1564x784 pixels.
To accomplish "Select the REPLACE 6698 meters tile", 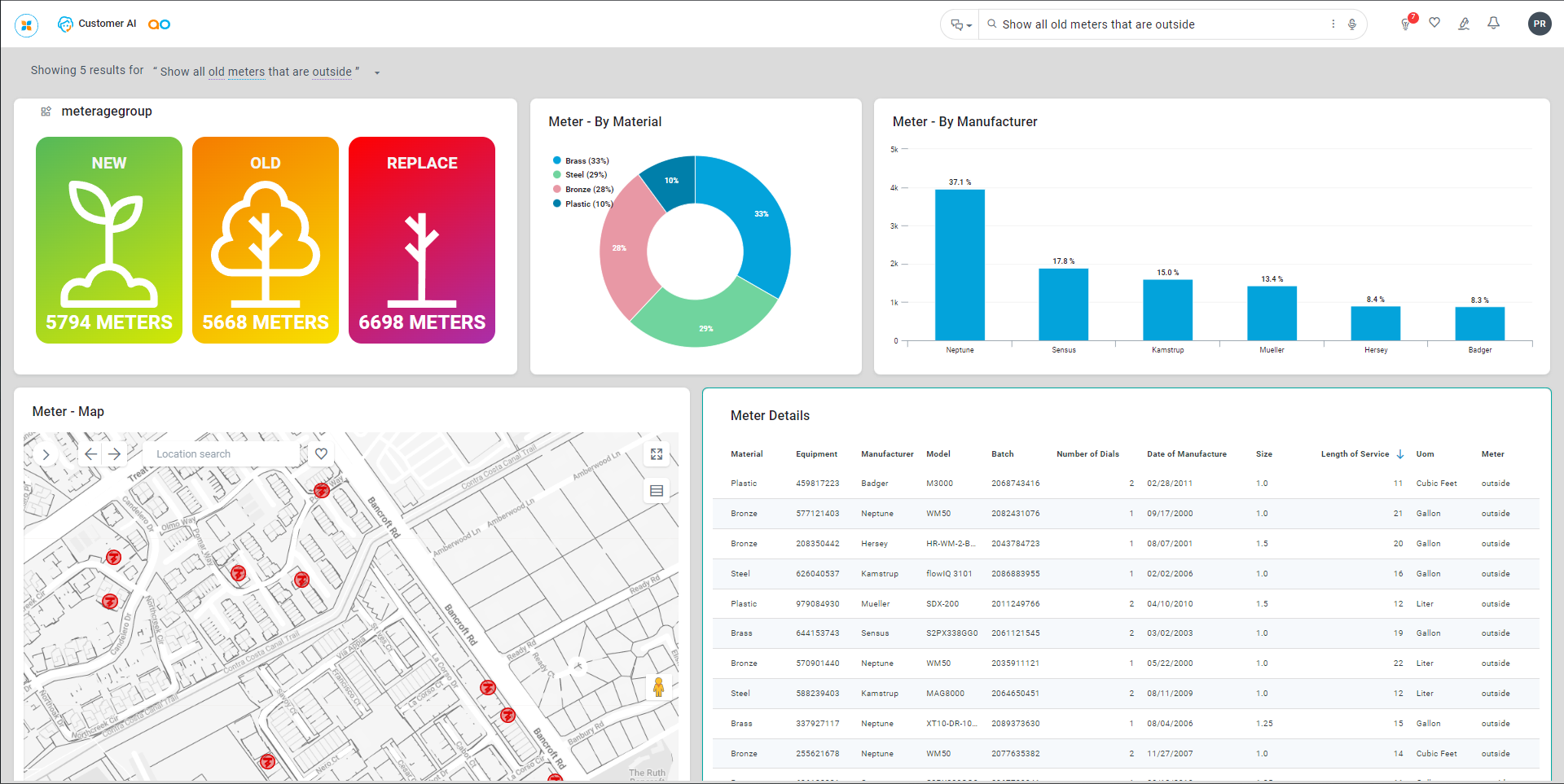I will pyautogui.click(x=422, y=240).
